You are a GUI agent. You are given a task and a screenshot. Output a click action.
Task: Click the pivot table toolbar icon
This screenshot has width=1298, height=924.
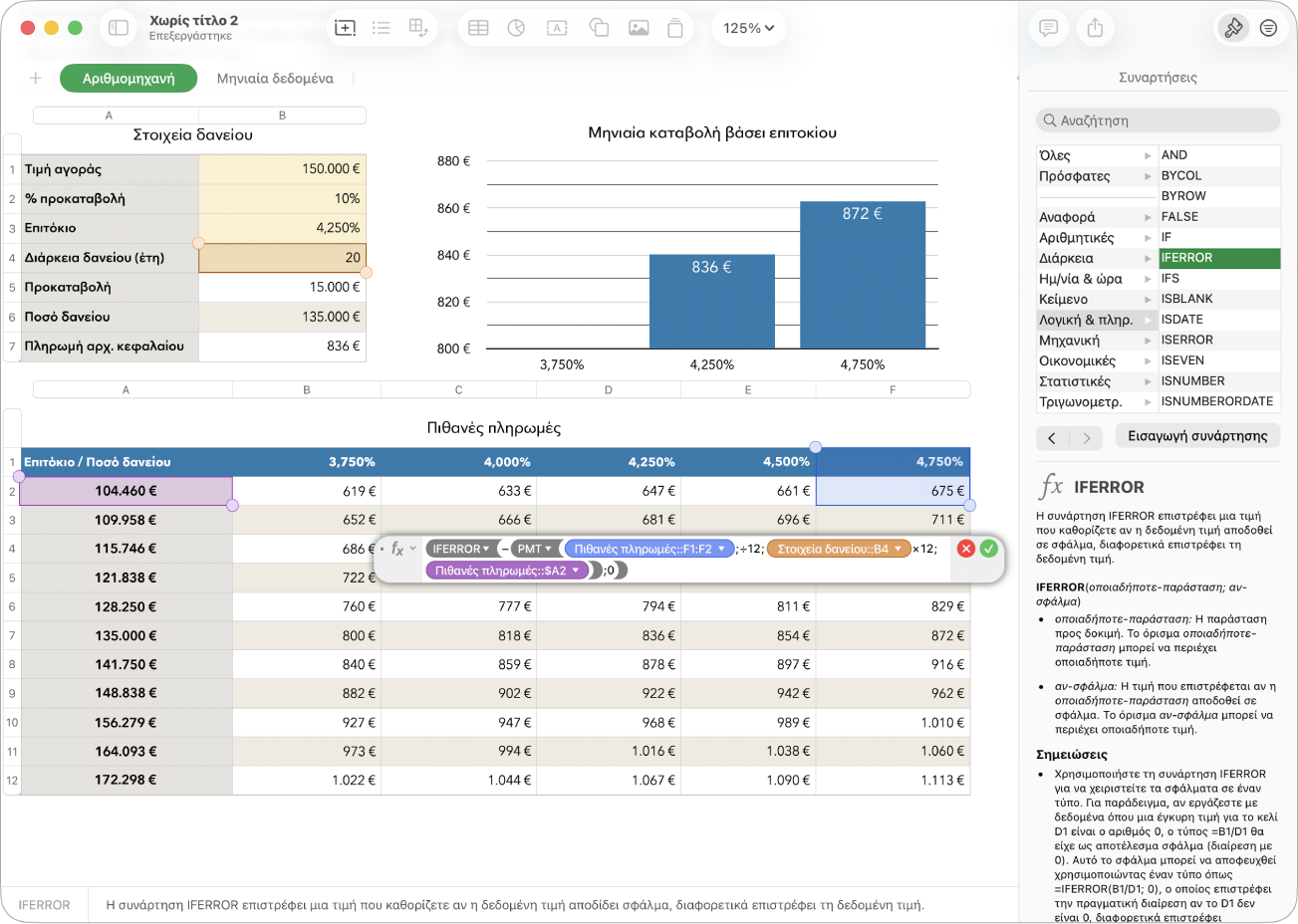[x=418, y=28]
